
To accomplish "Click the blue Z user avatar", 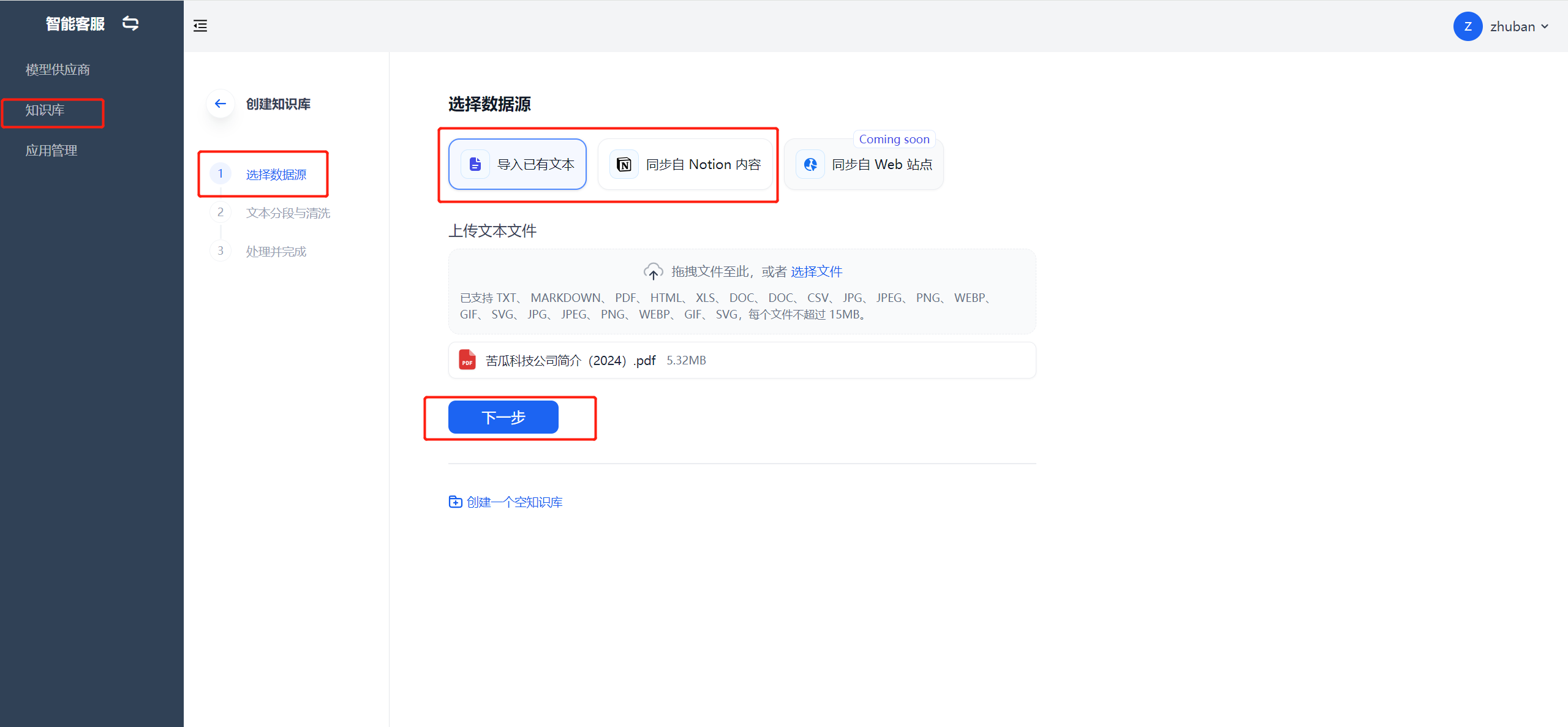I will tap(1468, 26).
